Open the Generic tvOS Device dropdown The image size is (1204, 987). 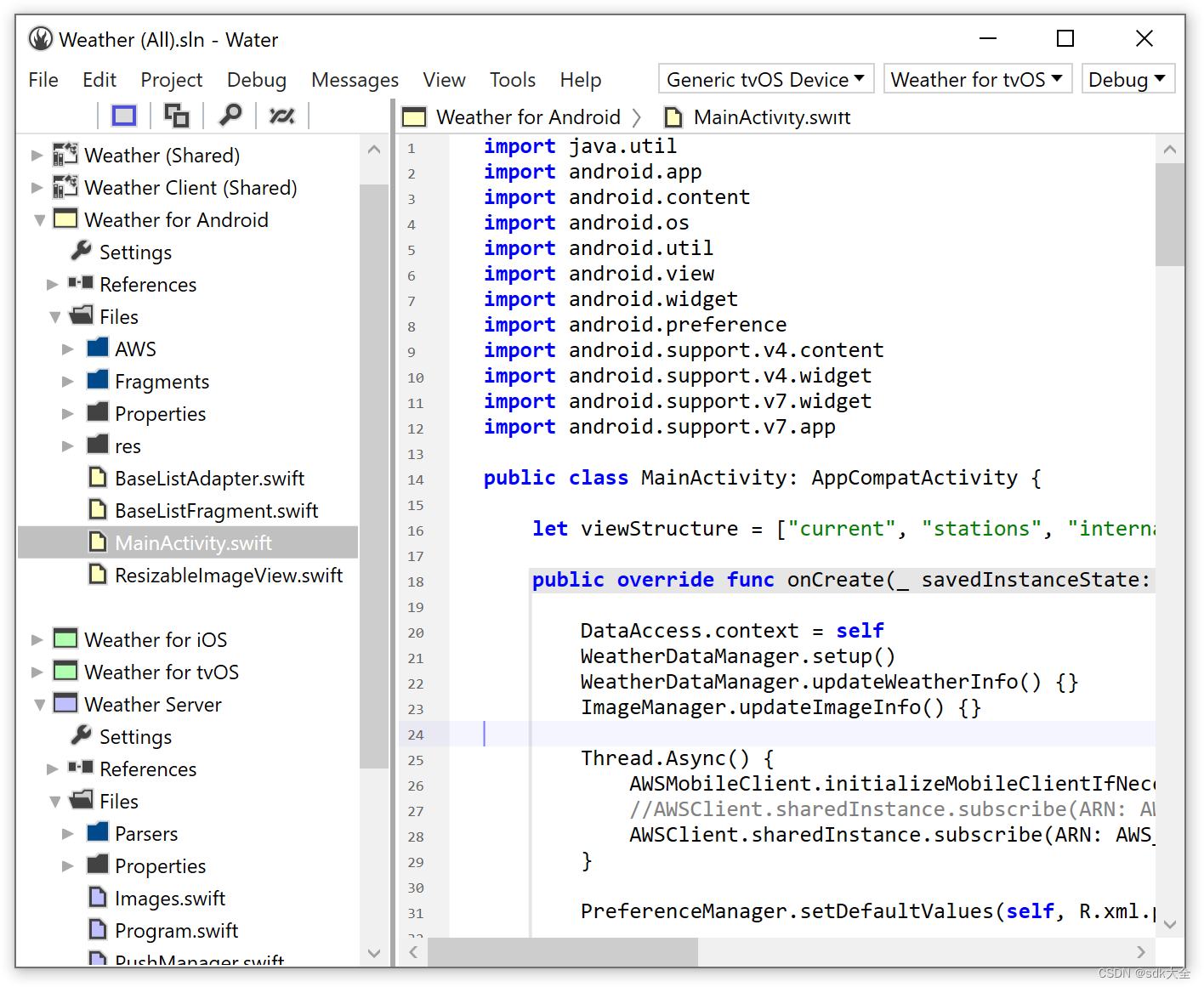764,78
